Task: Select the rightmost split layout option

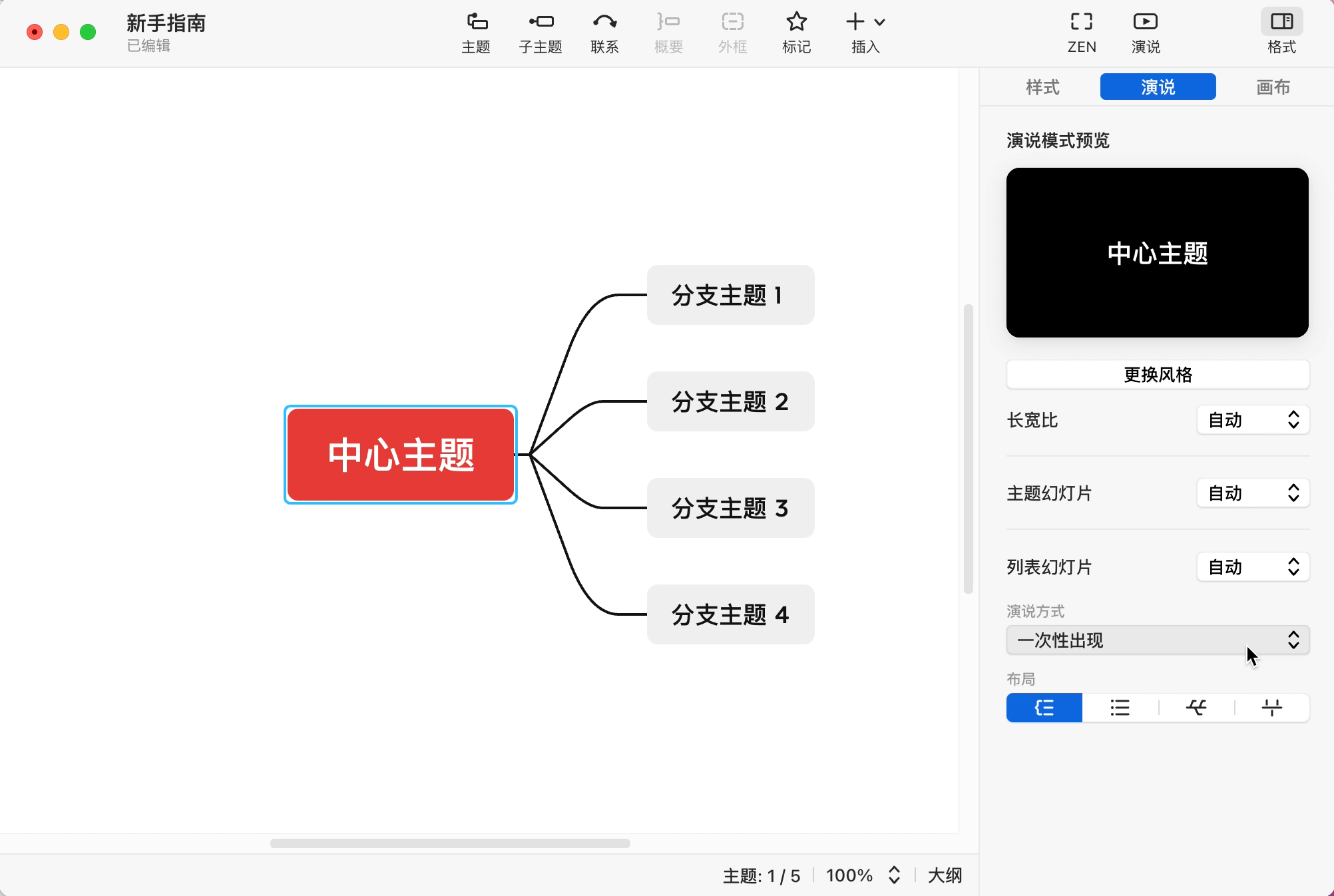Action: (x=1271, y=708)
